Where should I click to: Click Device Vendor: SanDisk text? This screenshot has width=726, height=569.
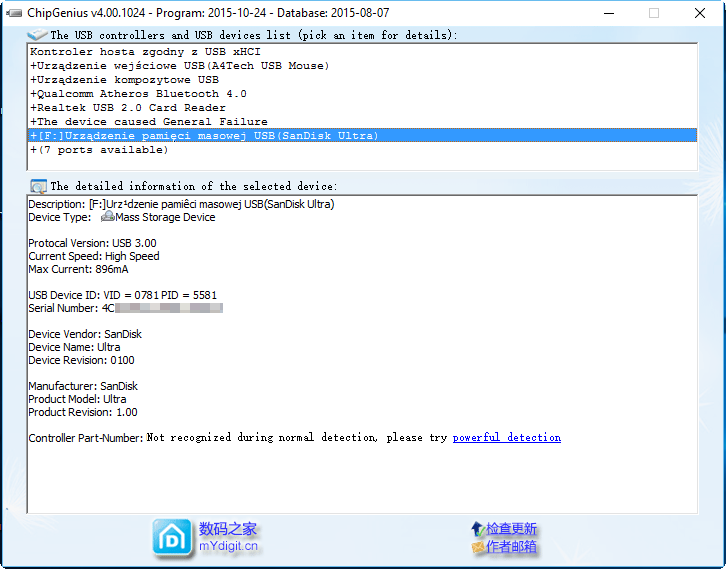pos(85,334)
